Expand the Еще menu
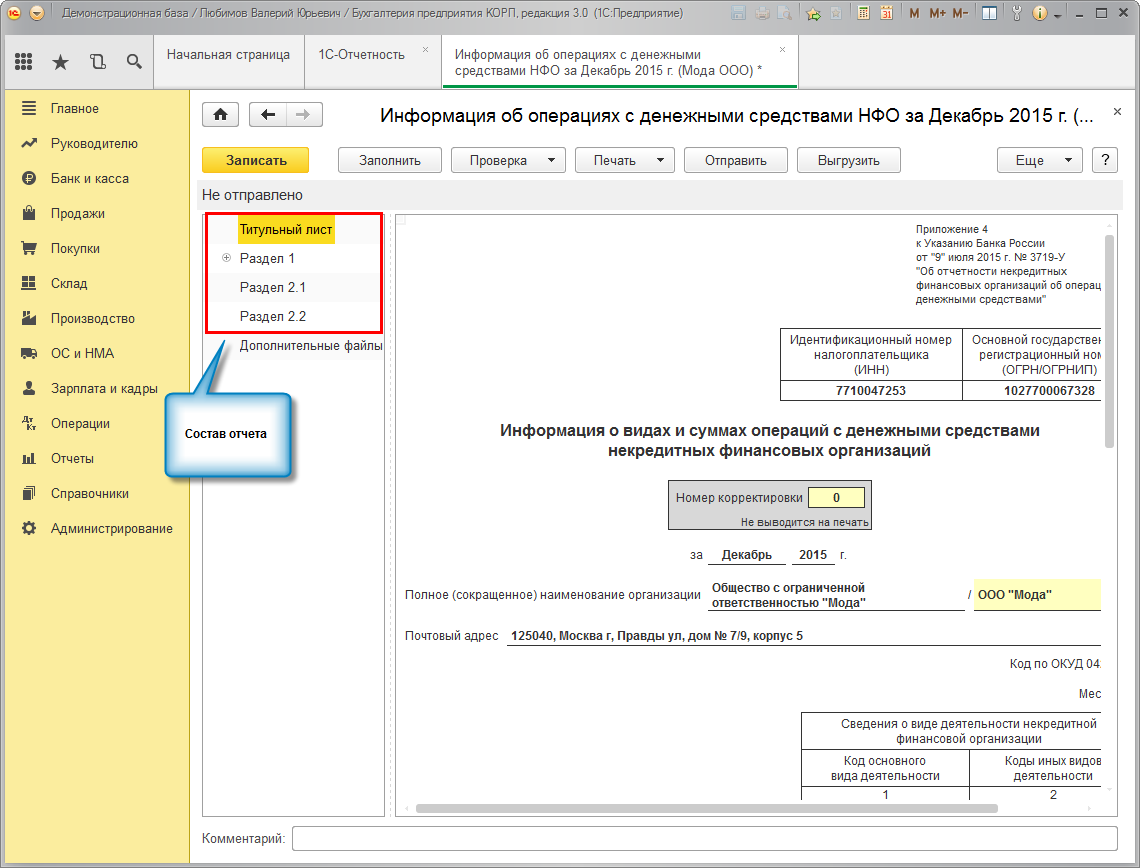1140x868 pixels. 1039,160
